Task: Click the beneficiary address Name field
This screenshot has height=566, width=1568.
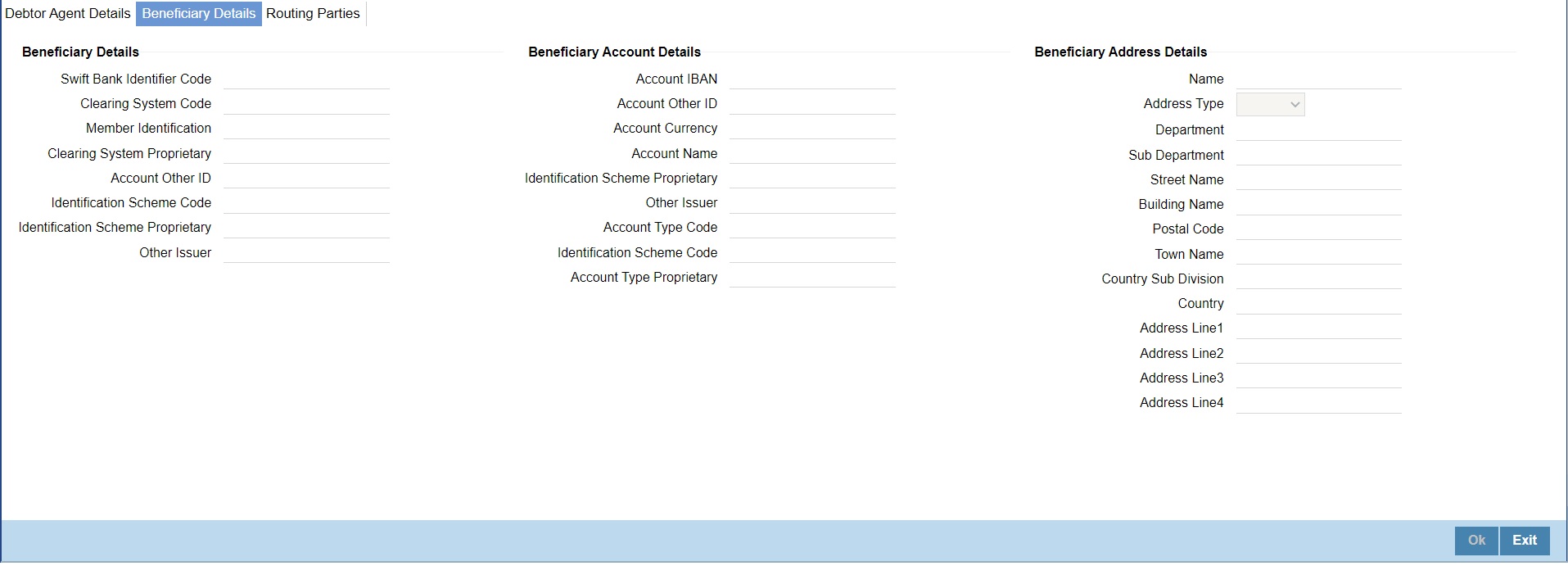Action: point(1319,79)
